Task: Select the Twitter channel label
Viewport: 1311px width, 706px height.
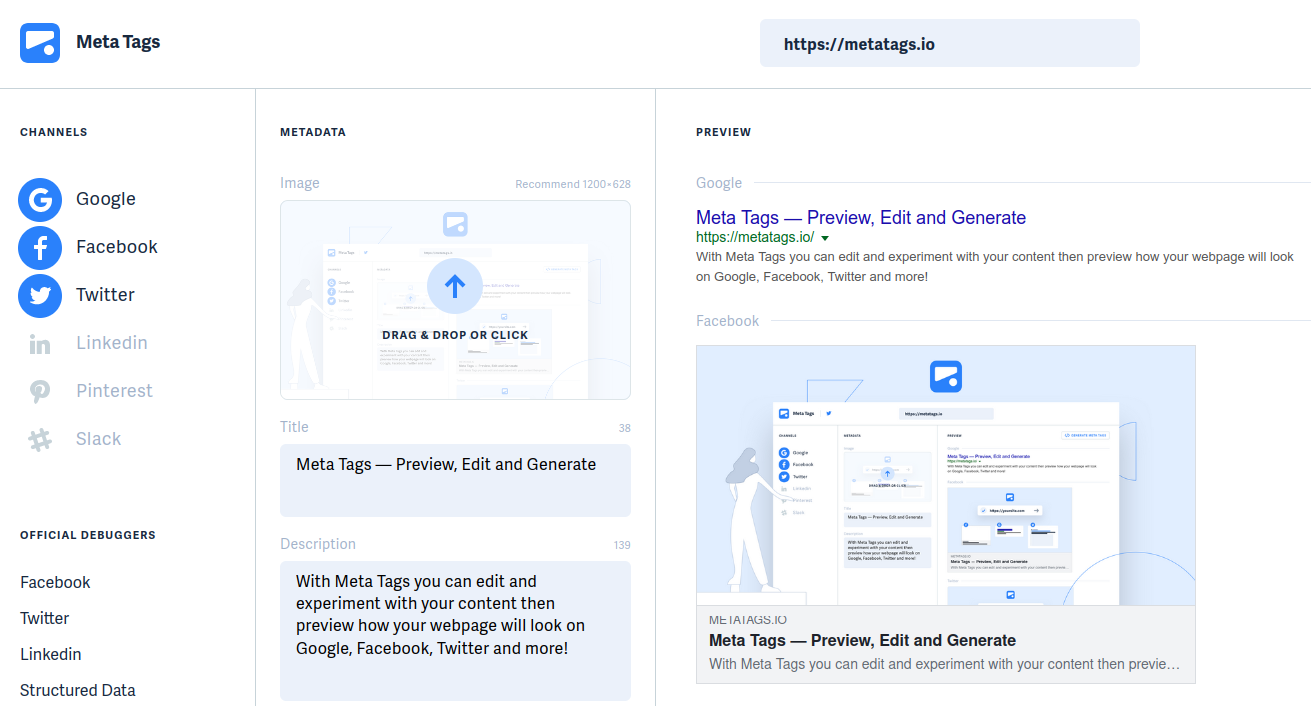Action: coord(105,295)
